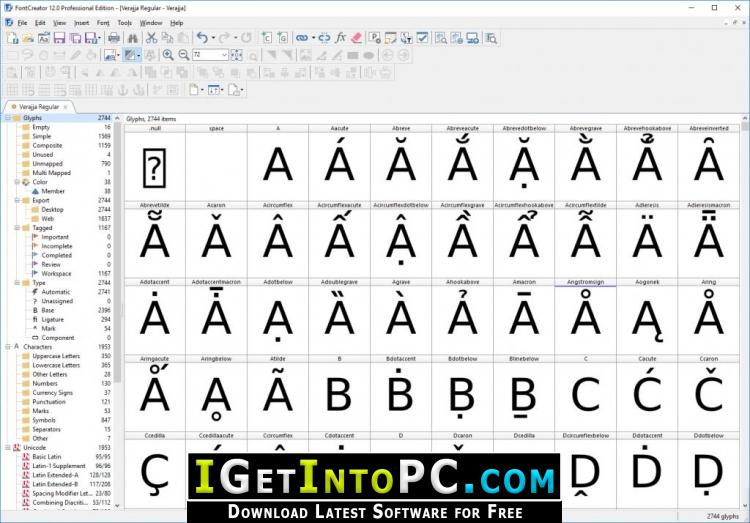This screenshot has height=523, width=750.
Task: Click the Save font icon
Action: coord(59,38)
